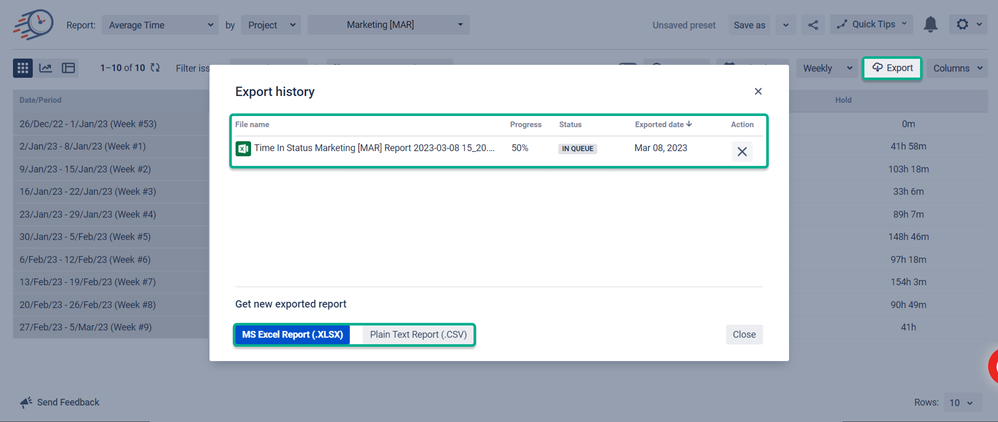Open the notifications bell
This screenshot has height=422, width=998.
(x=931, y=25)
